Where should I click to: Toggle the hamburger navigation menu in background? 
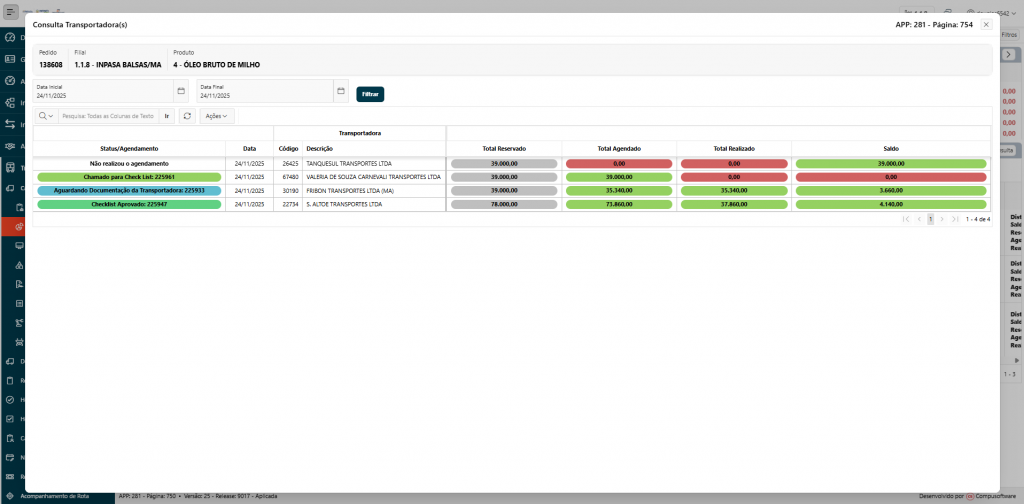(10, 12)
